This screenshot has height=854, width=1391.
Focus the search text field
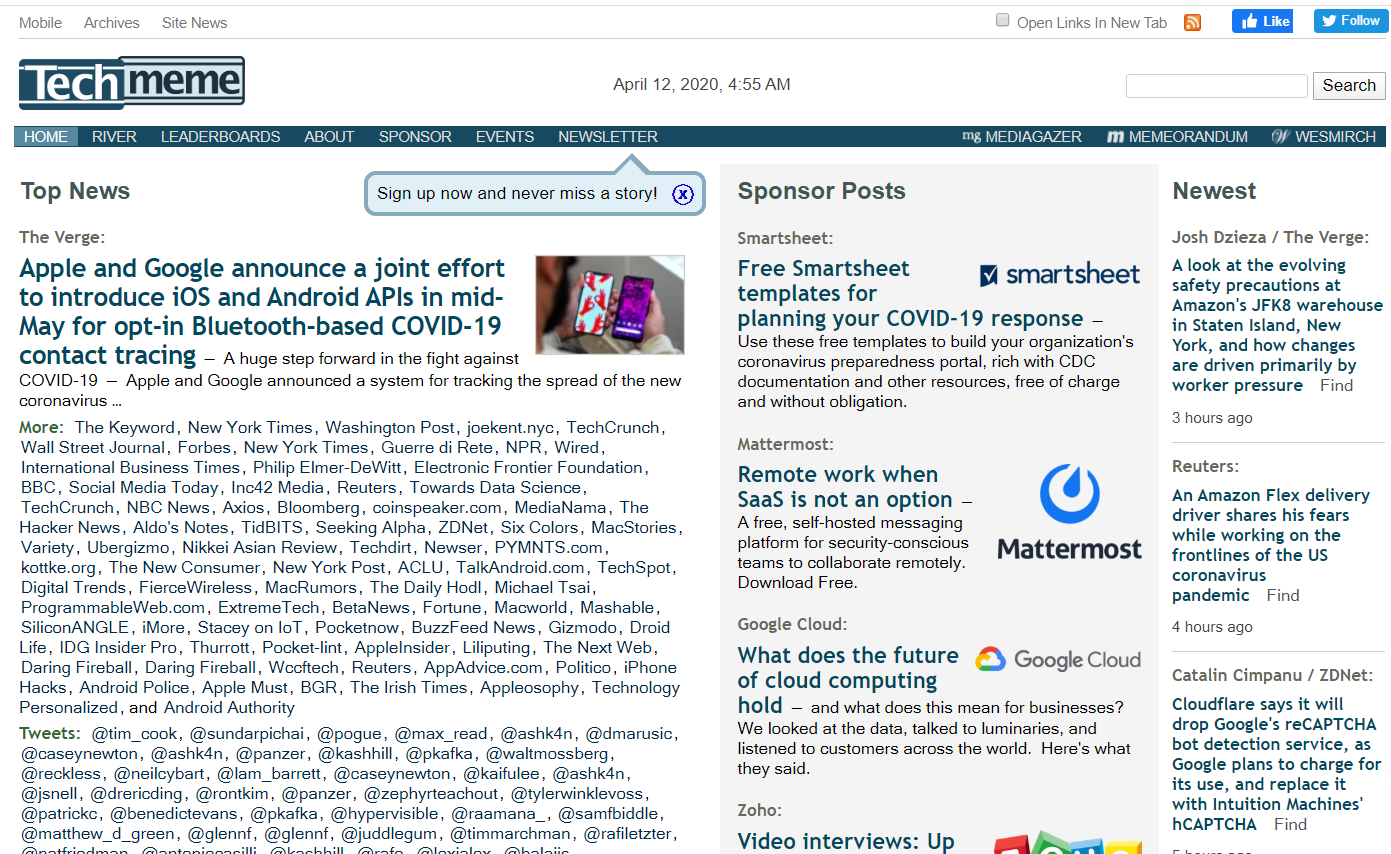pos(1217,86)
